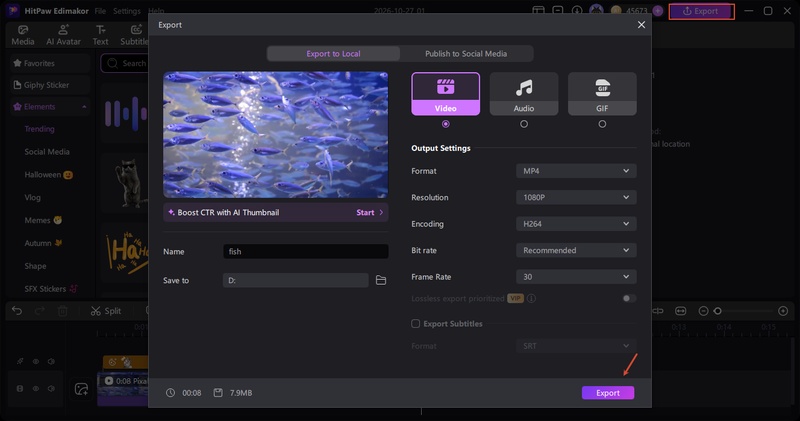800x421 pixels.
Task: Select the Autumn category
Action: tap(43, 243)
